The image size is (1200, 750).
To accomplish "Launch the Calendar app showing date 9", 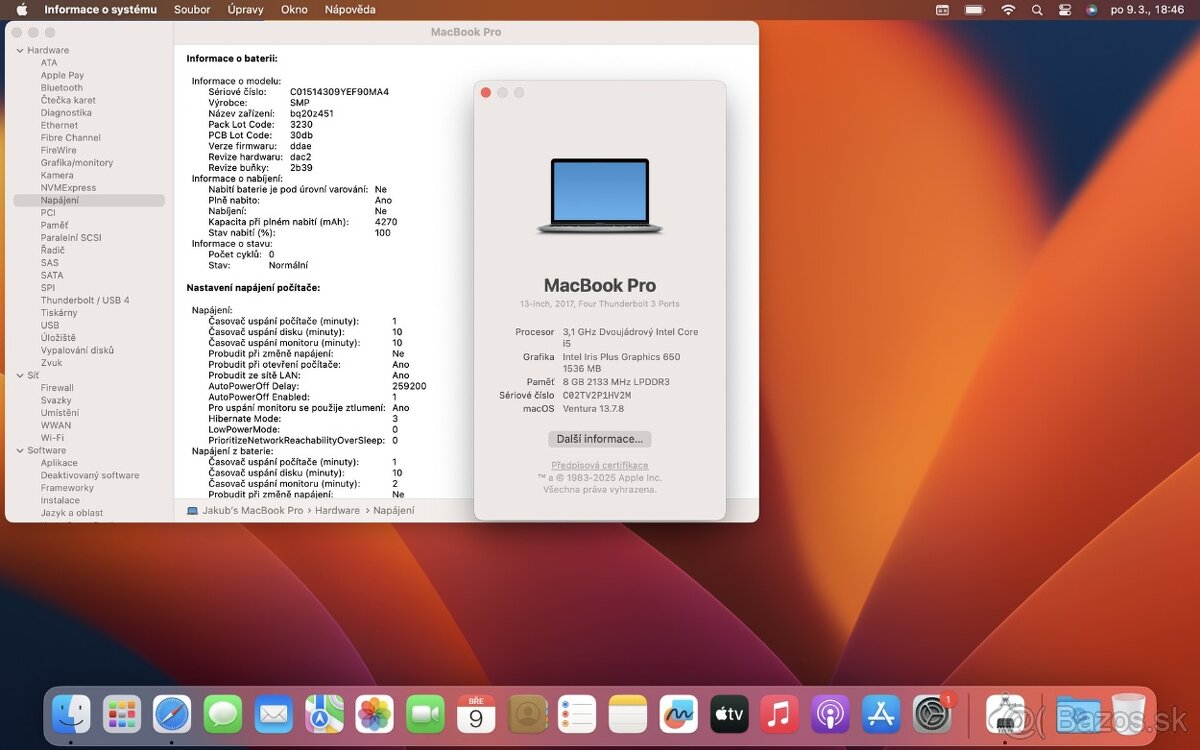I will 477,714.
